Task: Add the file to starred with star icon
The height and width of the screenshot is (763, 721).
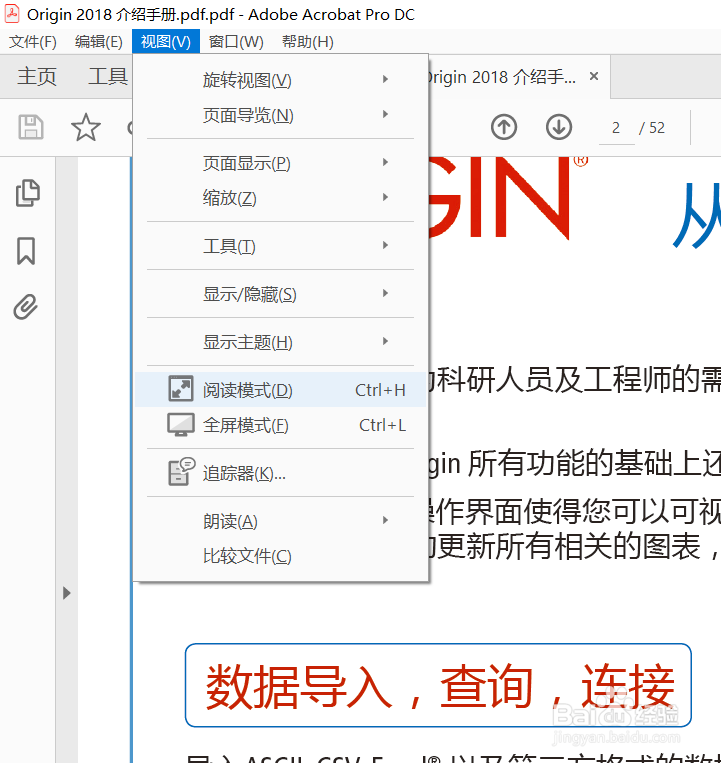Action: pos(86,127)
